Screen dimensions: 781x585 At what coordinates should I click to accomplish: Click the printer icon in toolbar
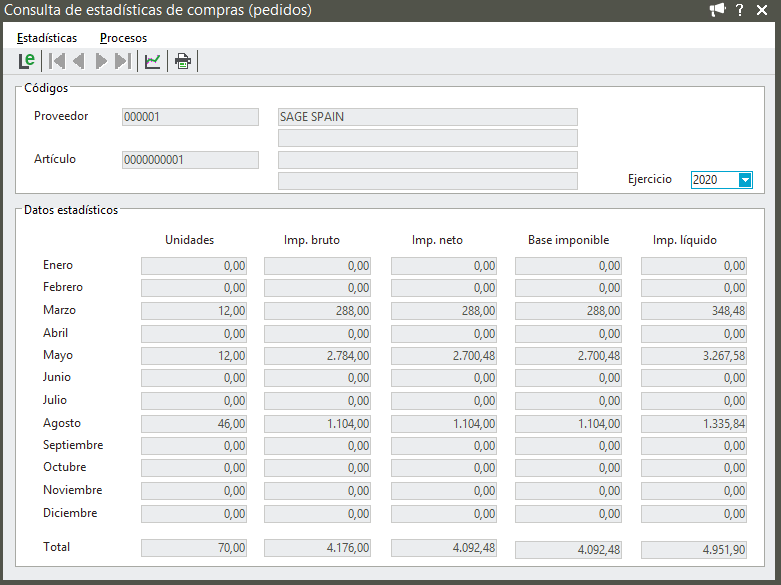183,61
